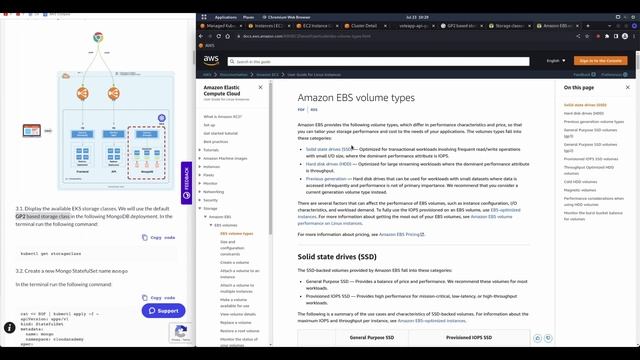Copy code for the Mongo StatefulSet command

(x=158, y=298)
